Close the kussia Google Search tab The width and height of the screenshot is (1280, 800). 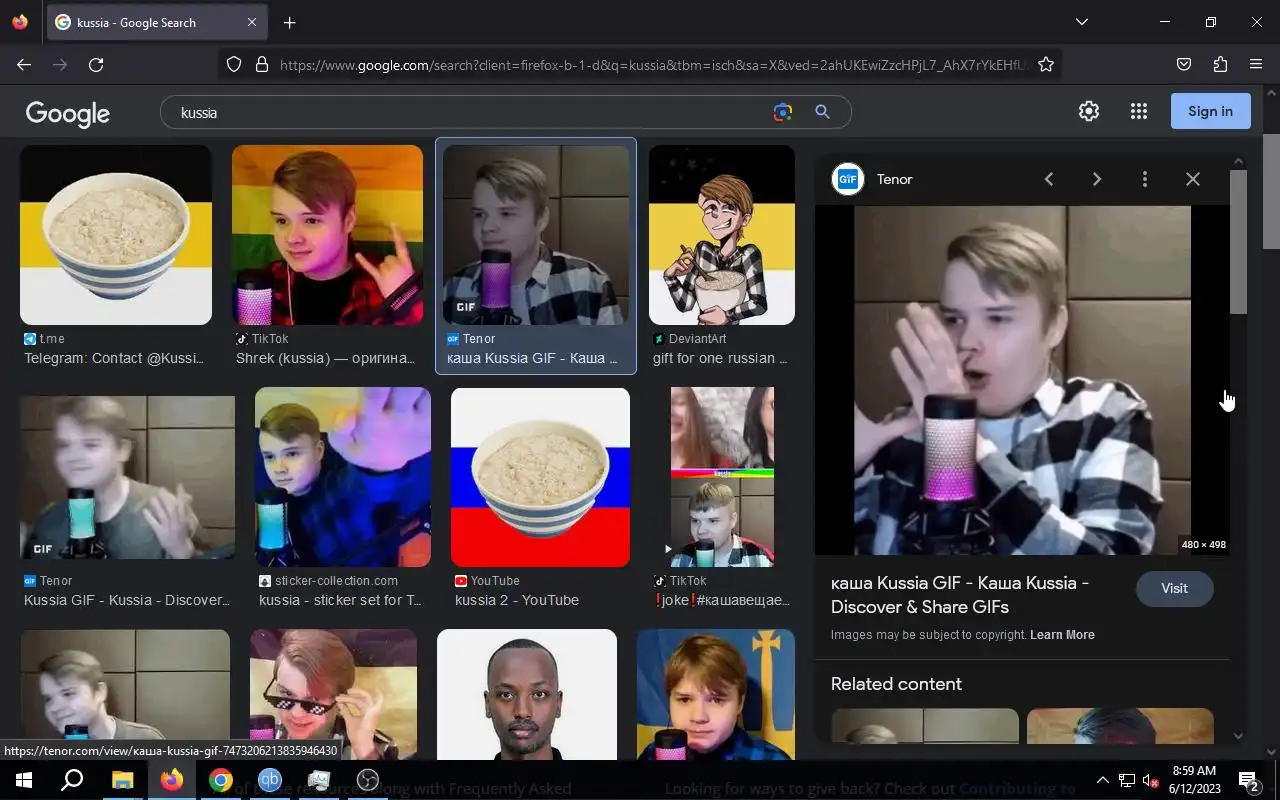[252, 22]
